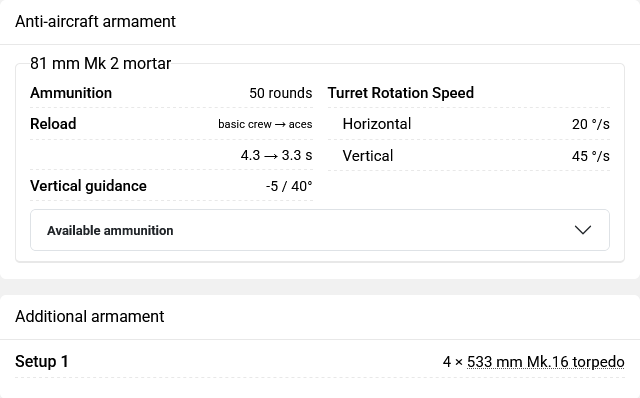
Task: Click the Available ammunition label
Action: pyautogui.click(x=110, y=231)
